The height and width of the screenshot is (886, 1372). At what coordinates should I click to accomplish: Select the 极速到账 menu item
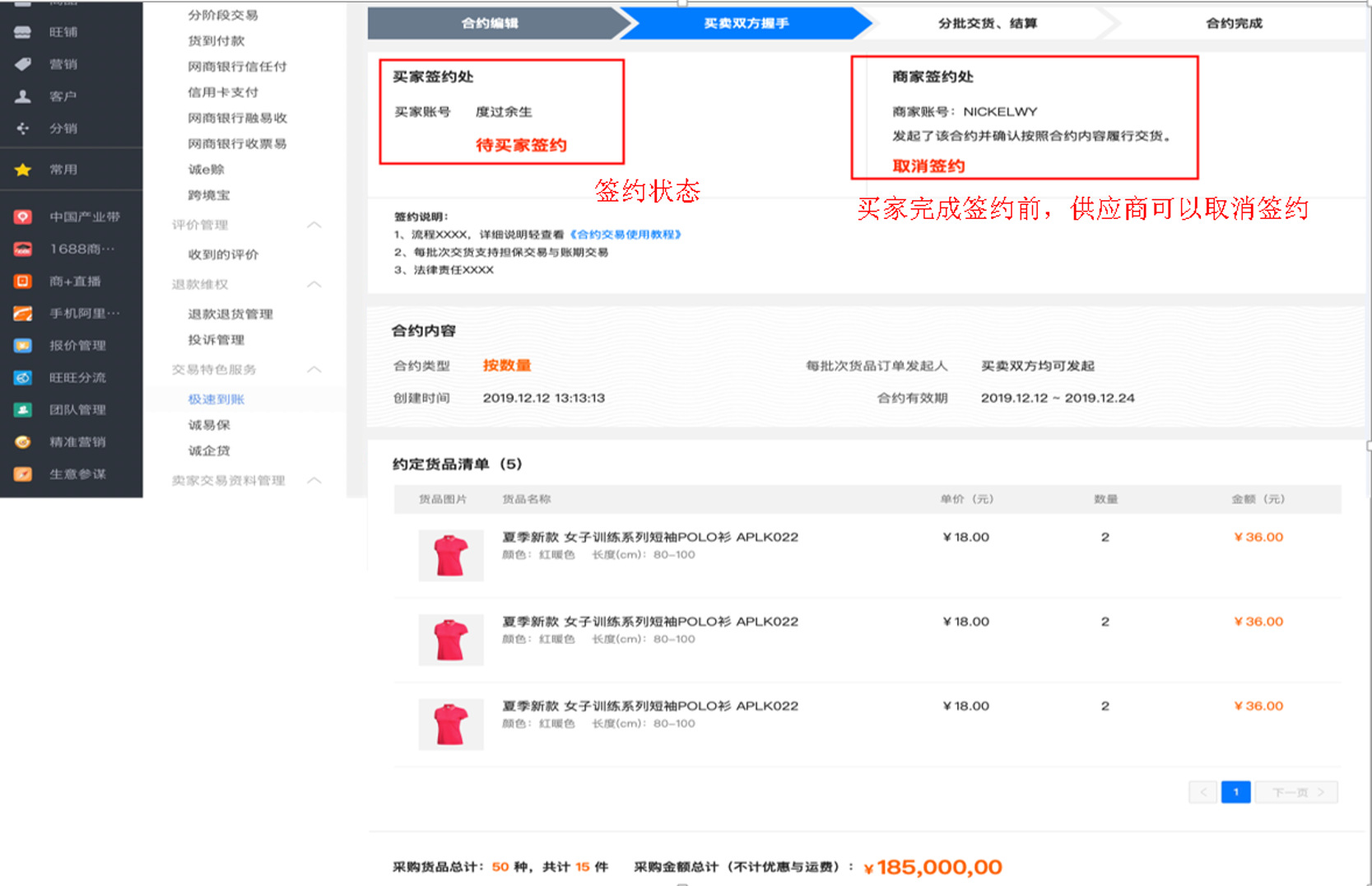click(x=216, y=399)
